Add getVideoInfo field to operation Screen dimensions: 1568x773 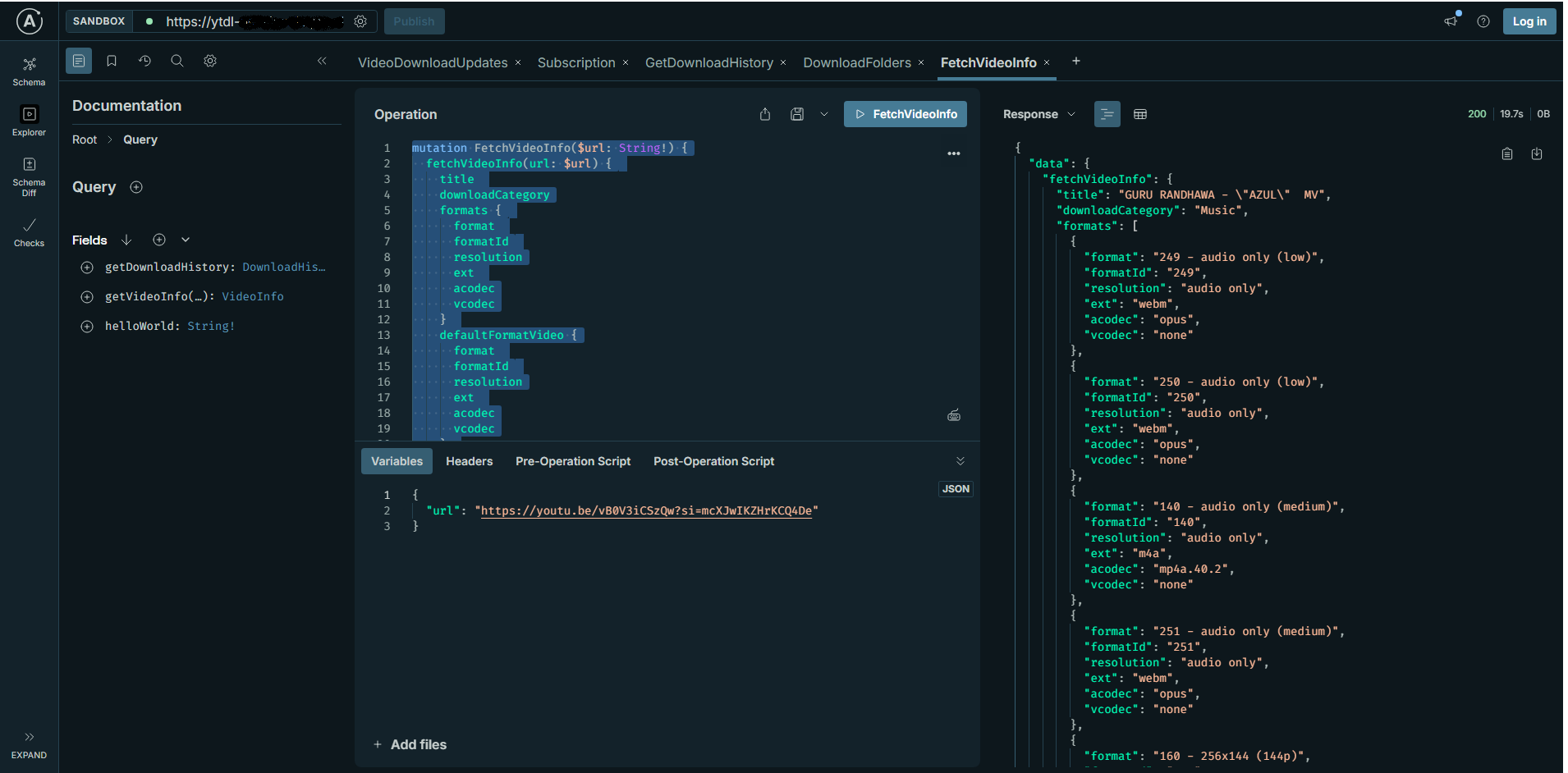pos(87,297)
